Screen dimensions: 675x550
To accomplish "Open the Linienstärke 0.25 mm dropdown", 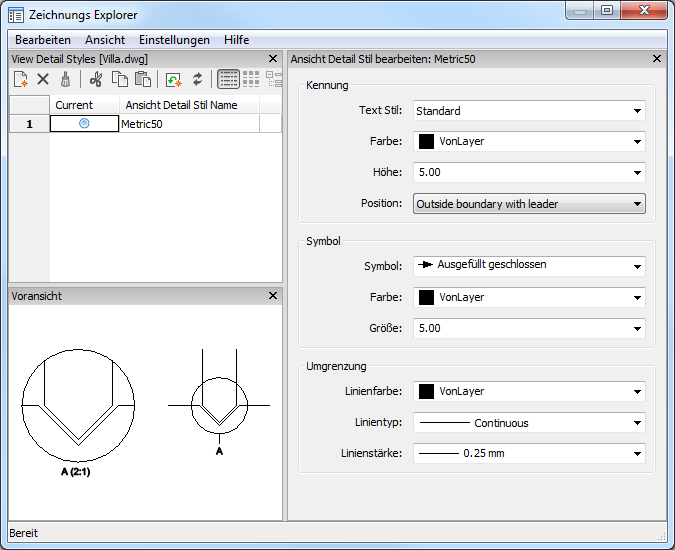I will click(x=529, y=454).
